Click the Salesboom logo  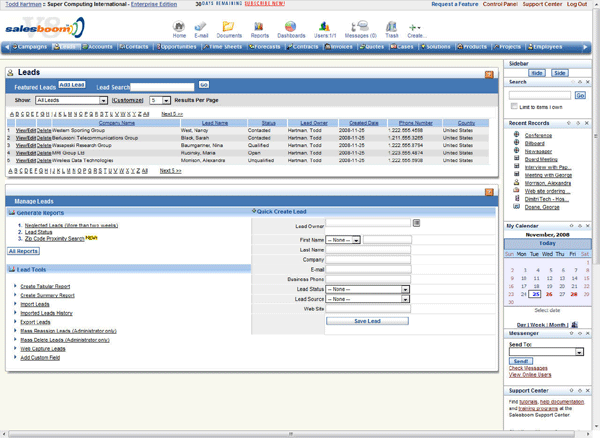click(45, 28)
